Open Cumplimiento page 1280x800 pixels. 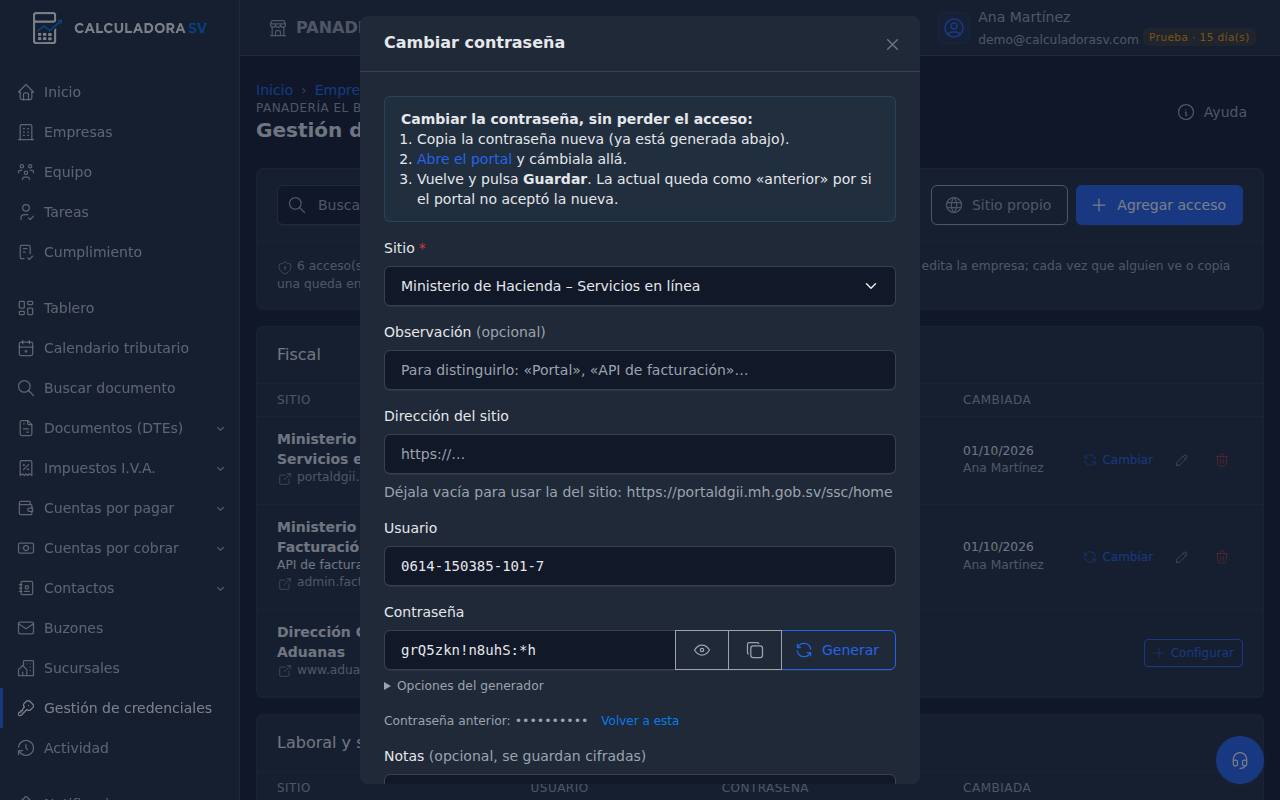coord(120,252)
